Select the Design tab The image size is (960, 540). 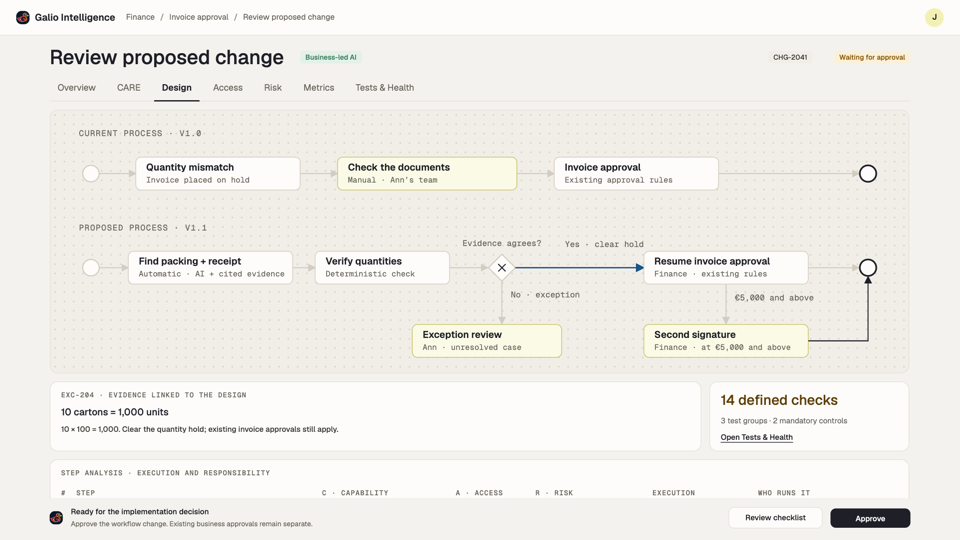point(176,88)
